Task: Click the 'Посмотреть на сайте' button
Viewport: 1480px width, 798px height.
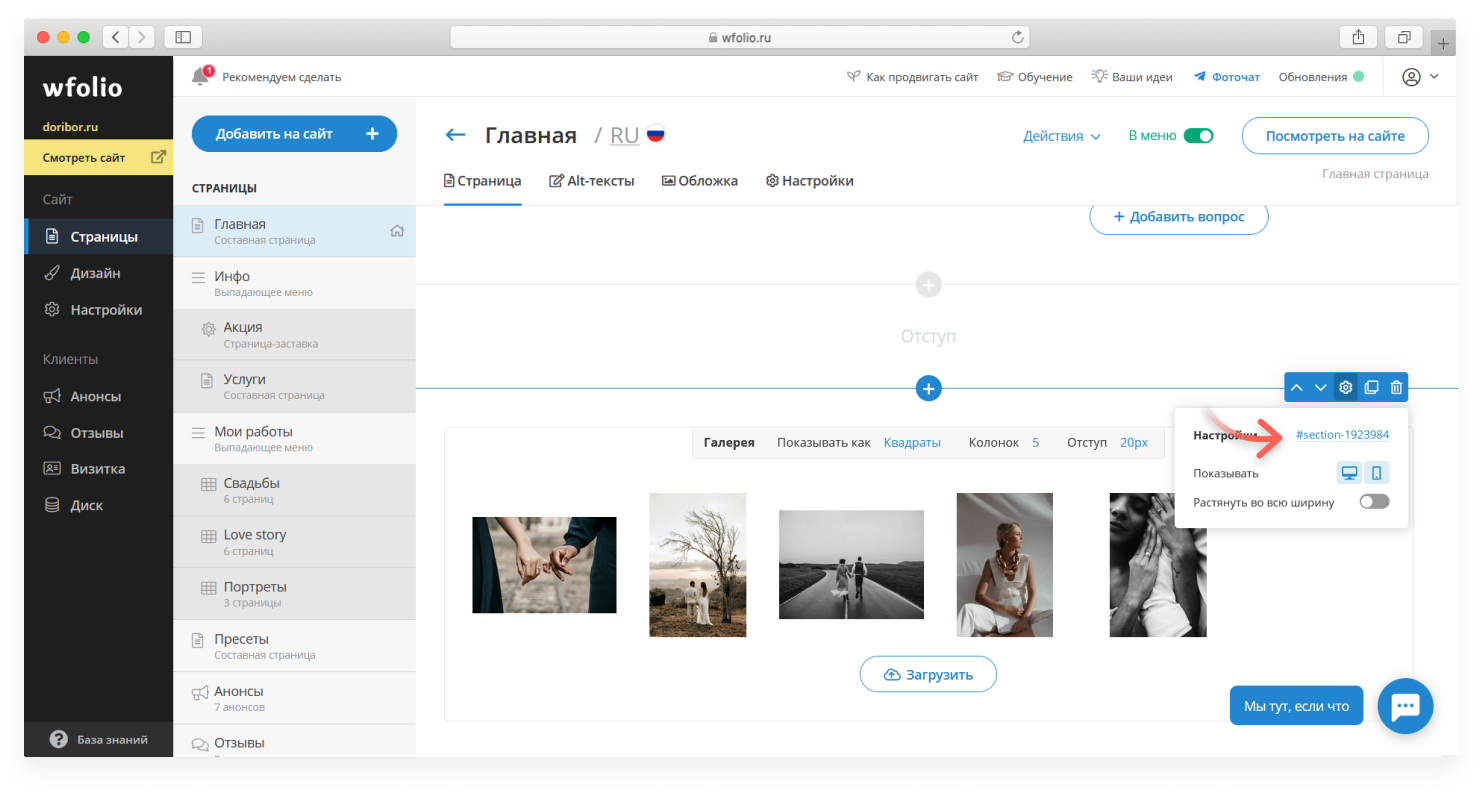Action: pos(1334,136)
